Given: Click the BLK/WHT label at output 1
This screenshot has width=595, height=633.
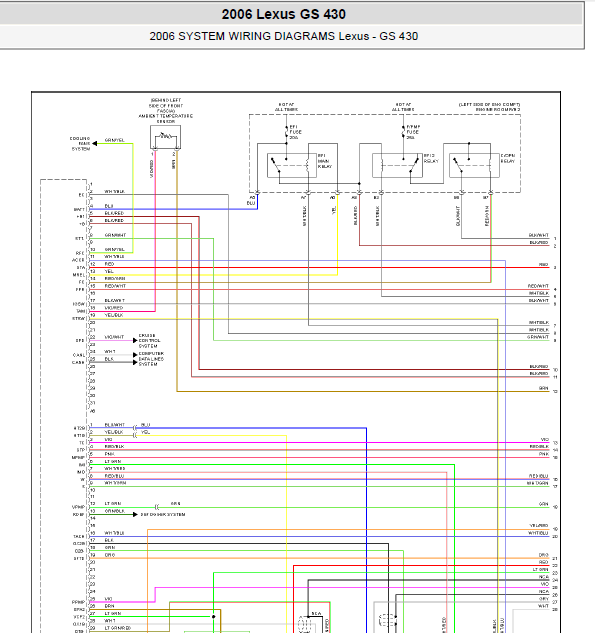Looking at the screenshot, I should coord(538,235).
